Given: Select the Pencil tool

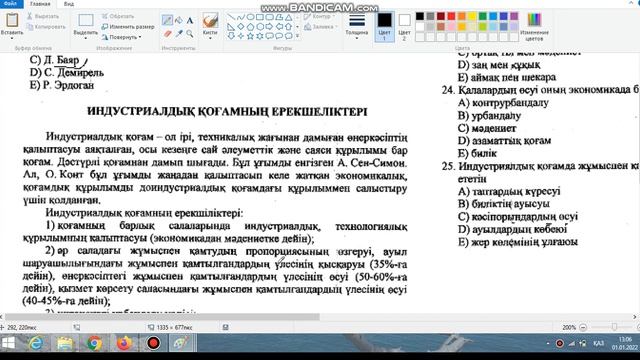Looking at the screenshot, I should (x=167, y=20).
